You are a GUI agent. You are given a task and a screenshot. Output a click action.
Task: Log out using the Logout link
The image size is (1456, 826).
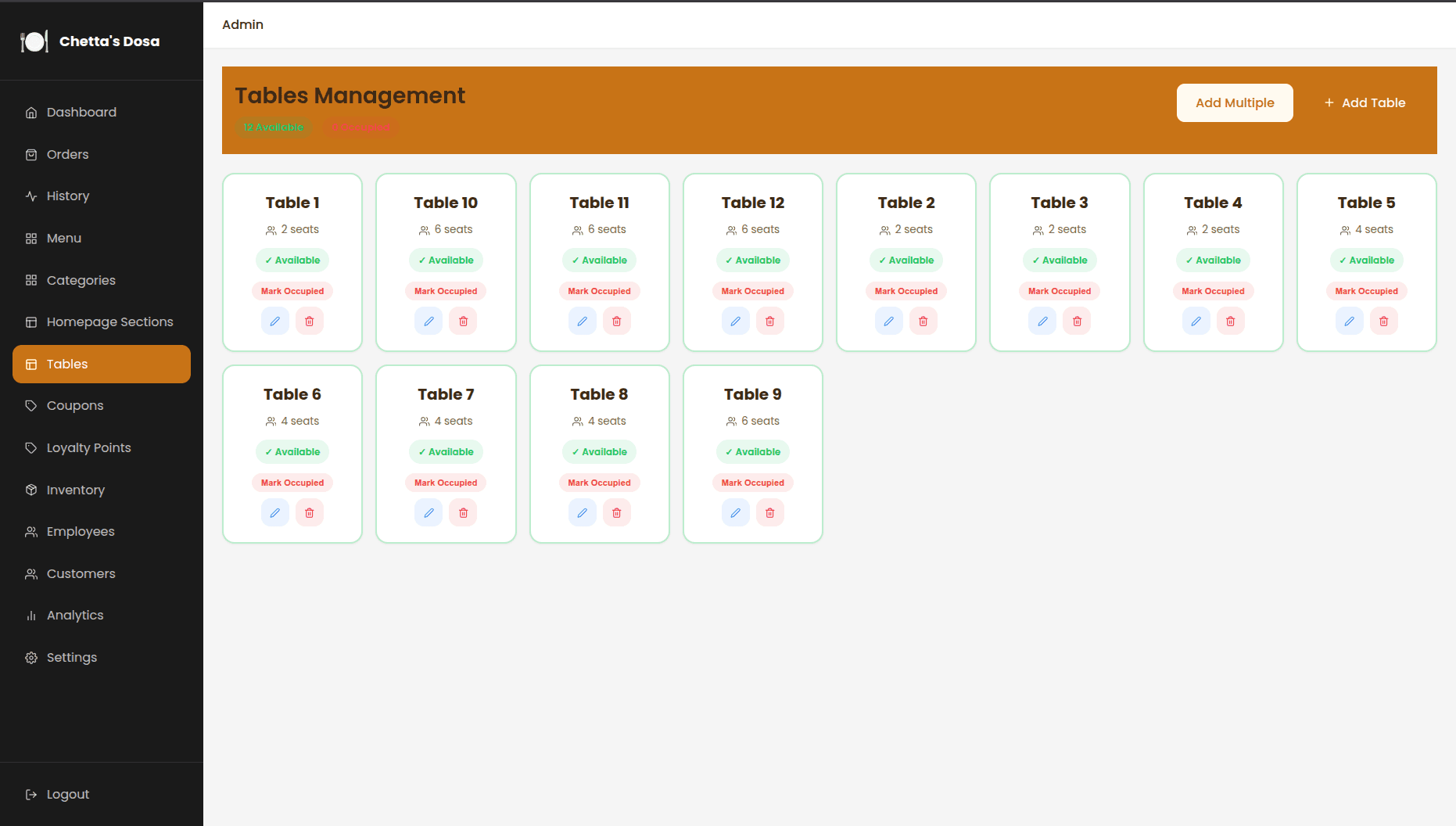click(x=67, y=794)
